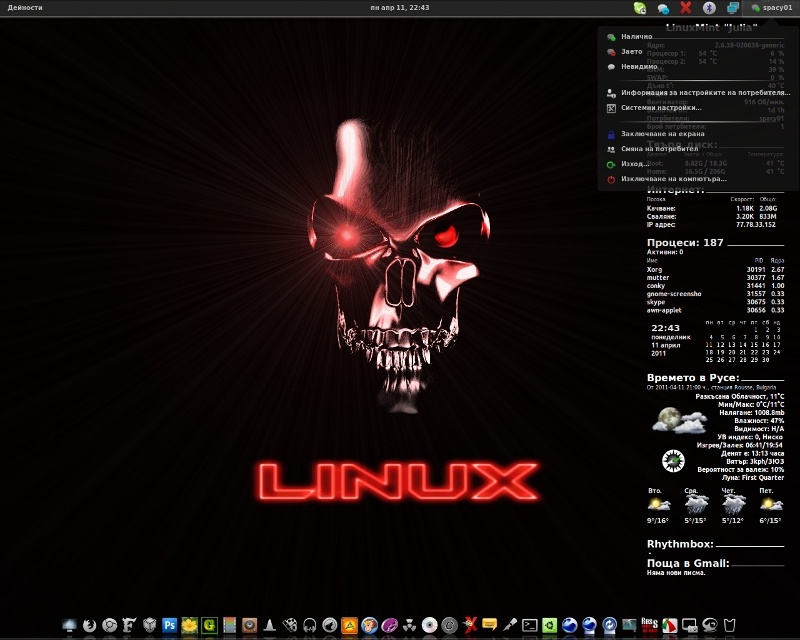The height and width of the screenshot is (640, 800).
Task: Click the clock showing пн апр 11, 22:43
Action: pos(399,8)
